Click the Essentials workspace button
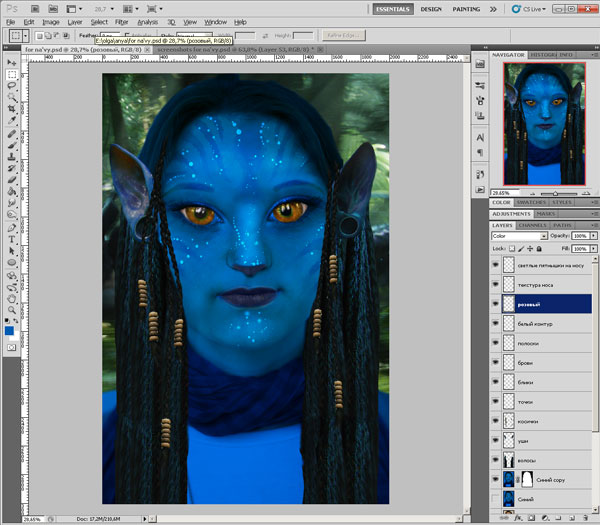This screenshot has width=600, height=525. 391,8
